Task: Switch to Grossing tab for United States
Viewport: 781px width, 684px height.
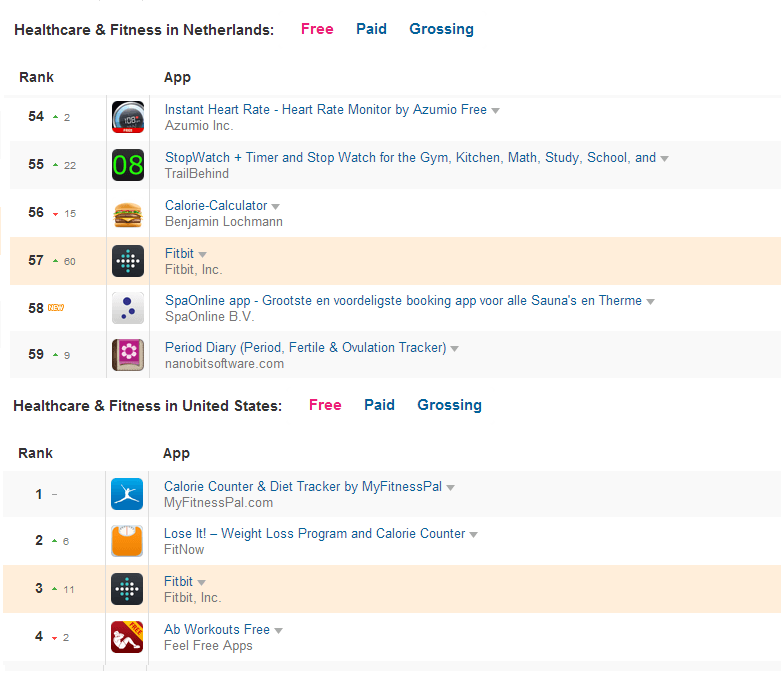Action: coord(449,405)
